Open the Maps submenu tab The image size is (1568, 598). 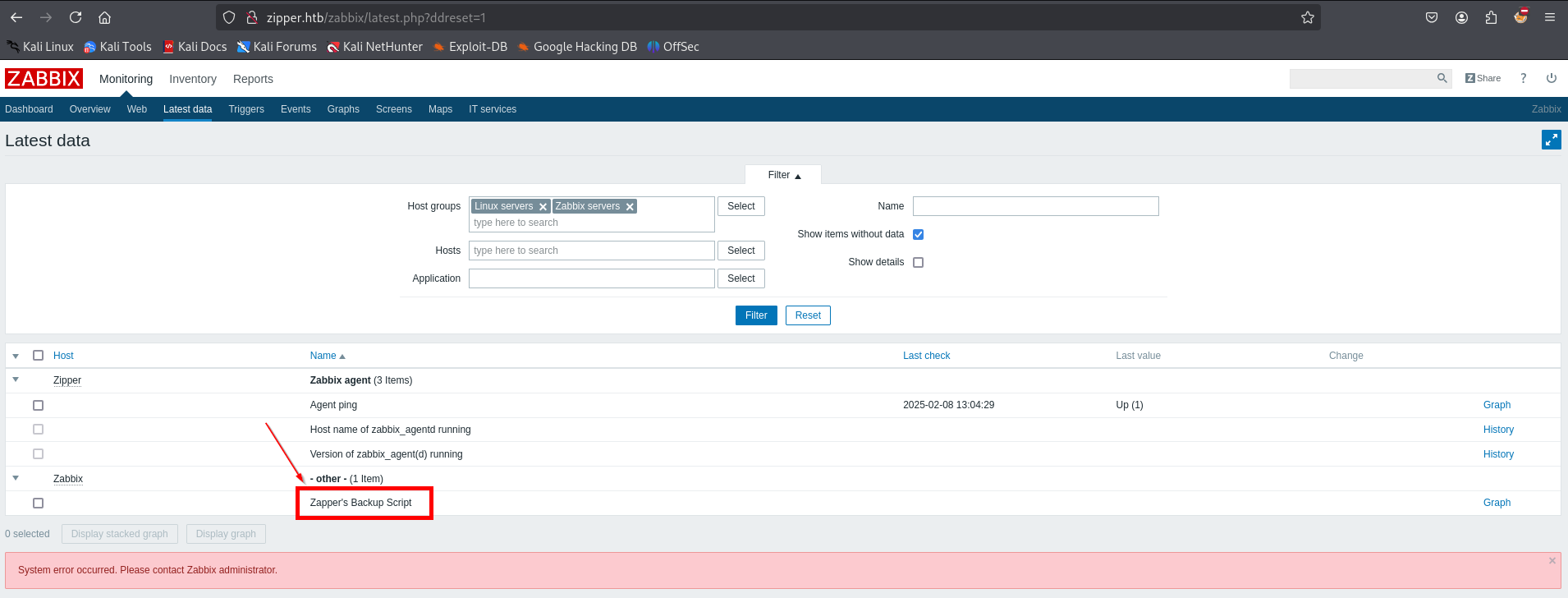(440, 109)
